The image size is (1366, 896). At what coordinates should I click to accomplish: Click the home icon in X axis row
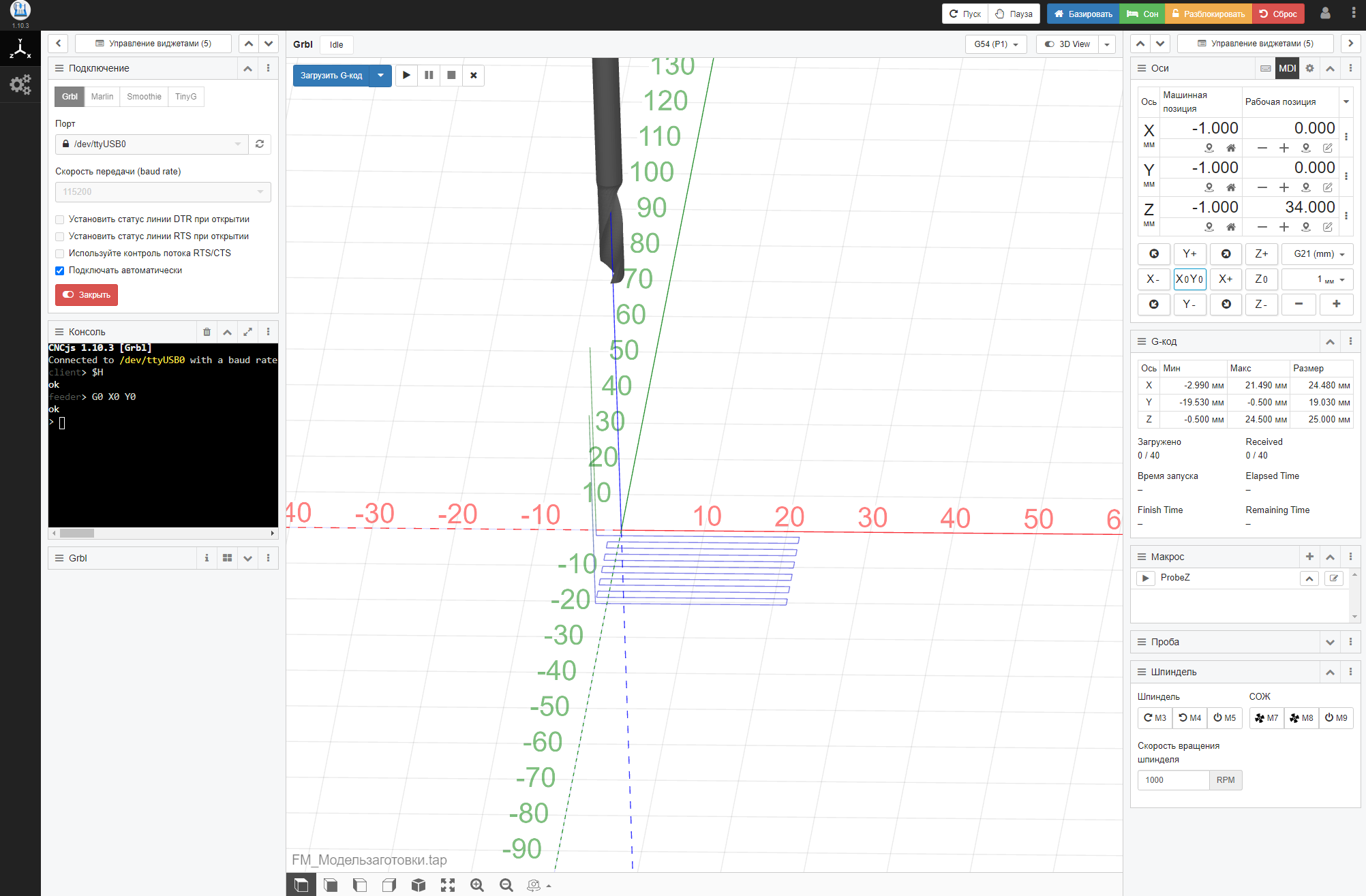1231,148
